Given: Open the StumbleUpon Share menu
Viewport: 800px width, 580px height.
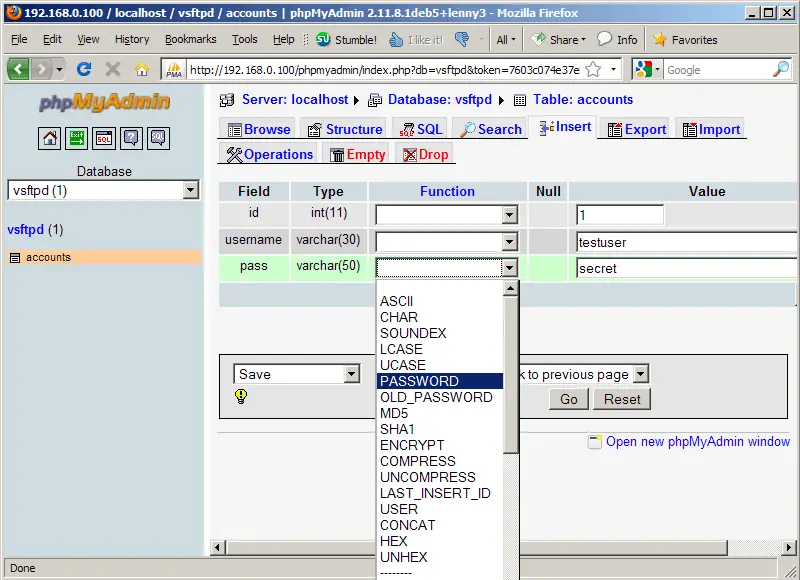Looking at the screenshot, I should (558, 39).
